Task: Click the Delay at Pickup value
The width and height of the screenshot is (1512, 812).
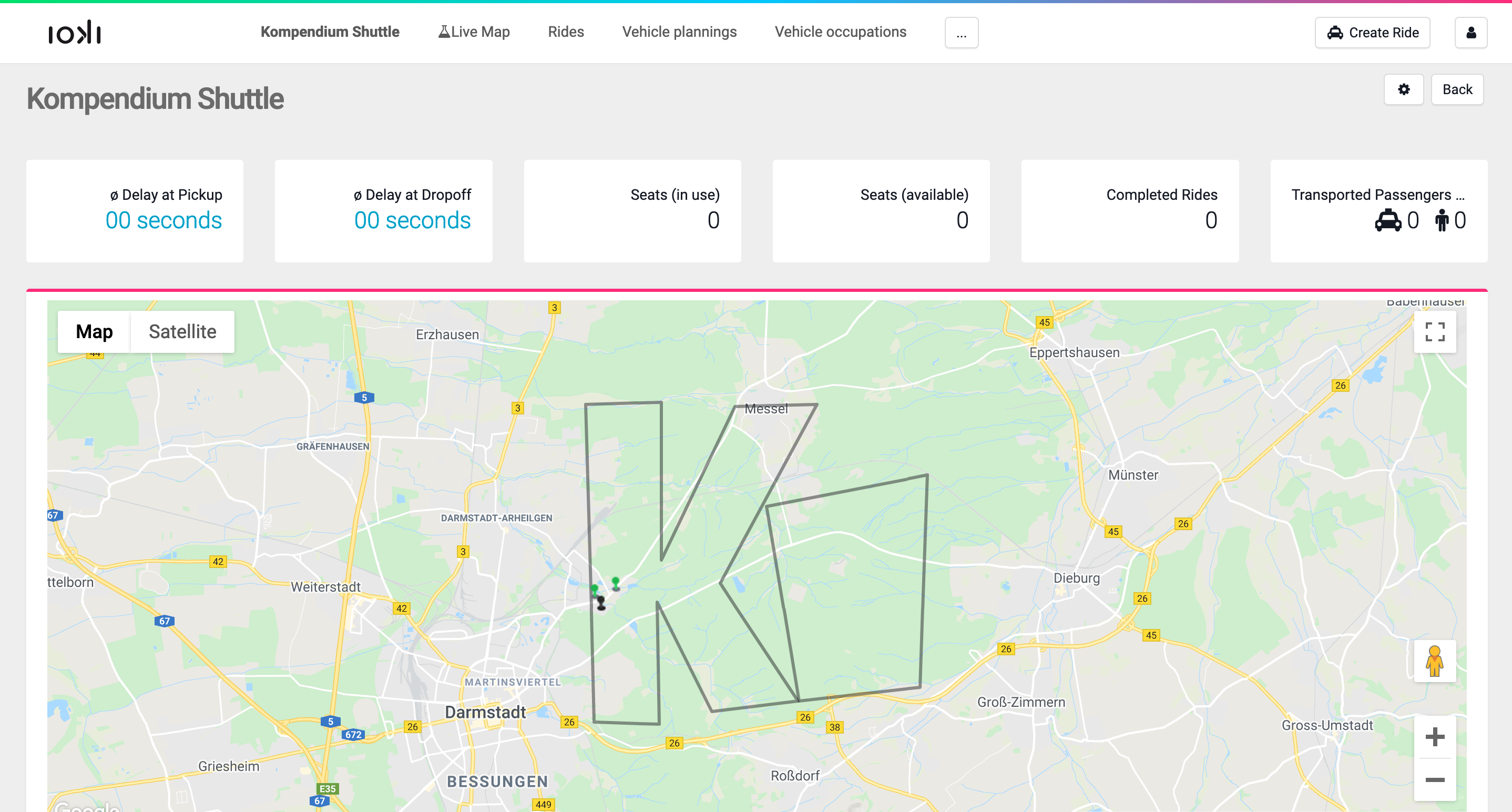Action: tap(164, 221)
